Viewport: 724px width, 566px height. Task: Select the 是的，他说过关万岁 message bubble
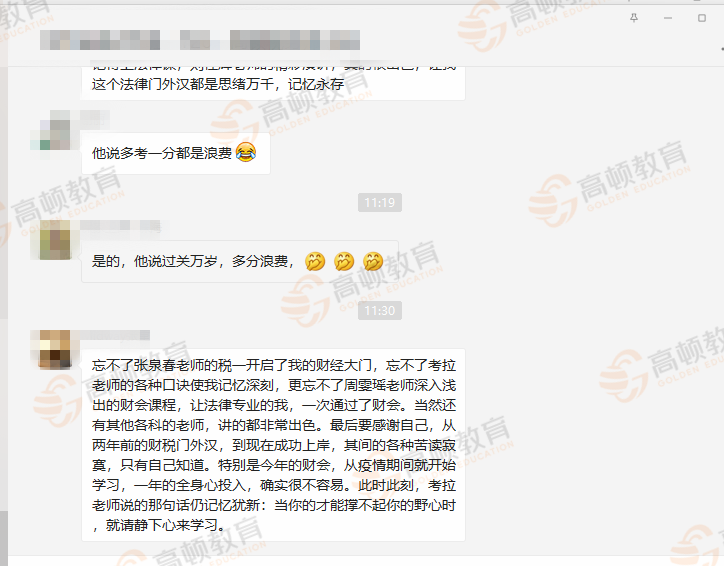[x=240, y=261]
